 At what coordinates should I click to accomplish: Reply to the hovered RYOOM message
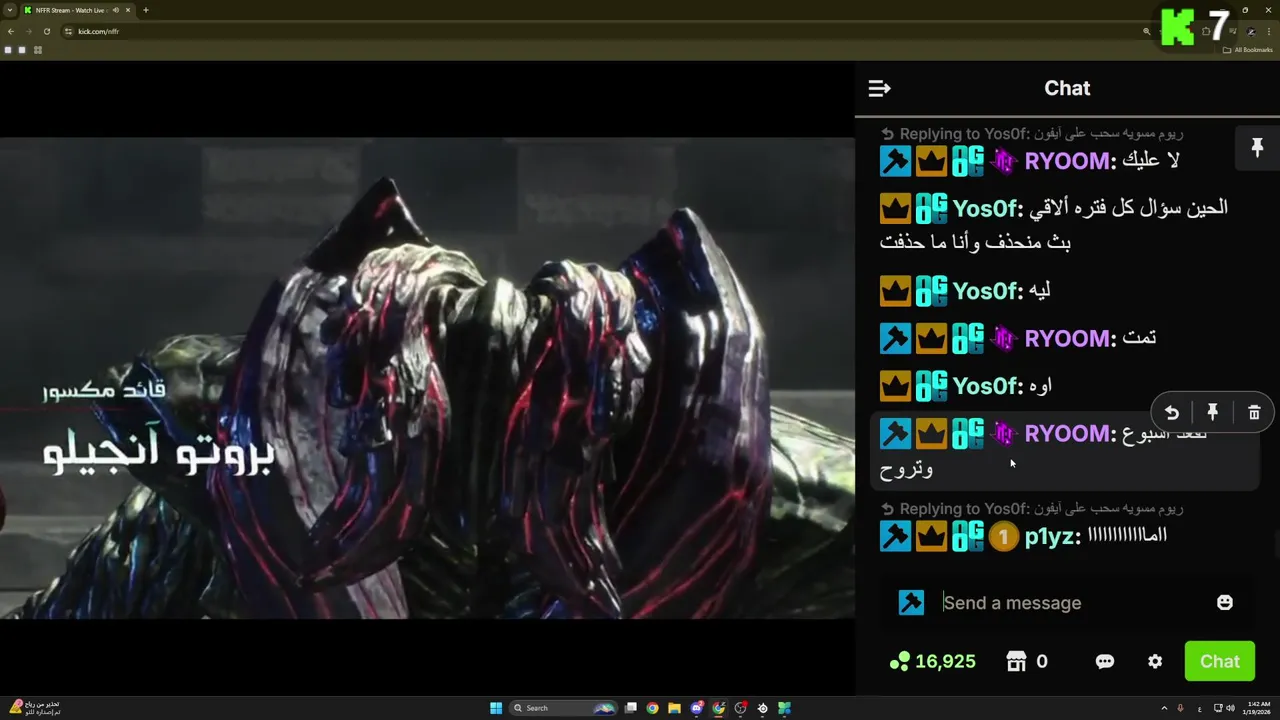coord(1171,412)
